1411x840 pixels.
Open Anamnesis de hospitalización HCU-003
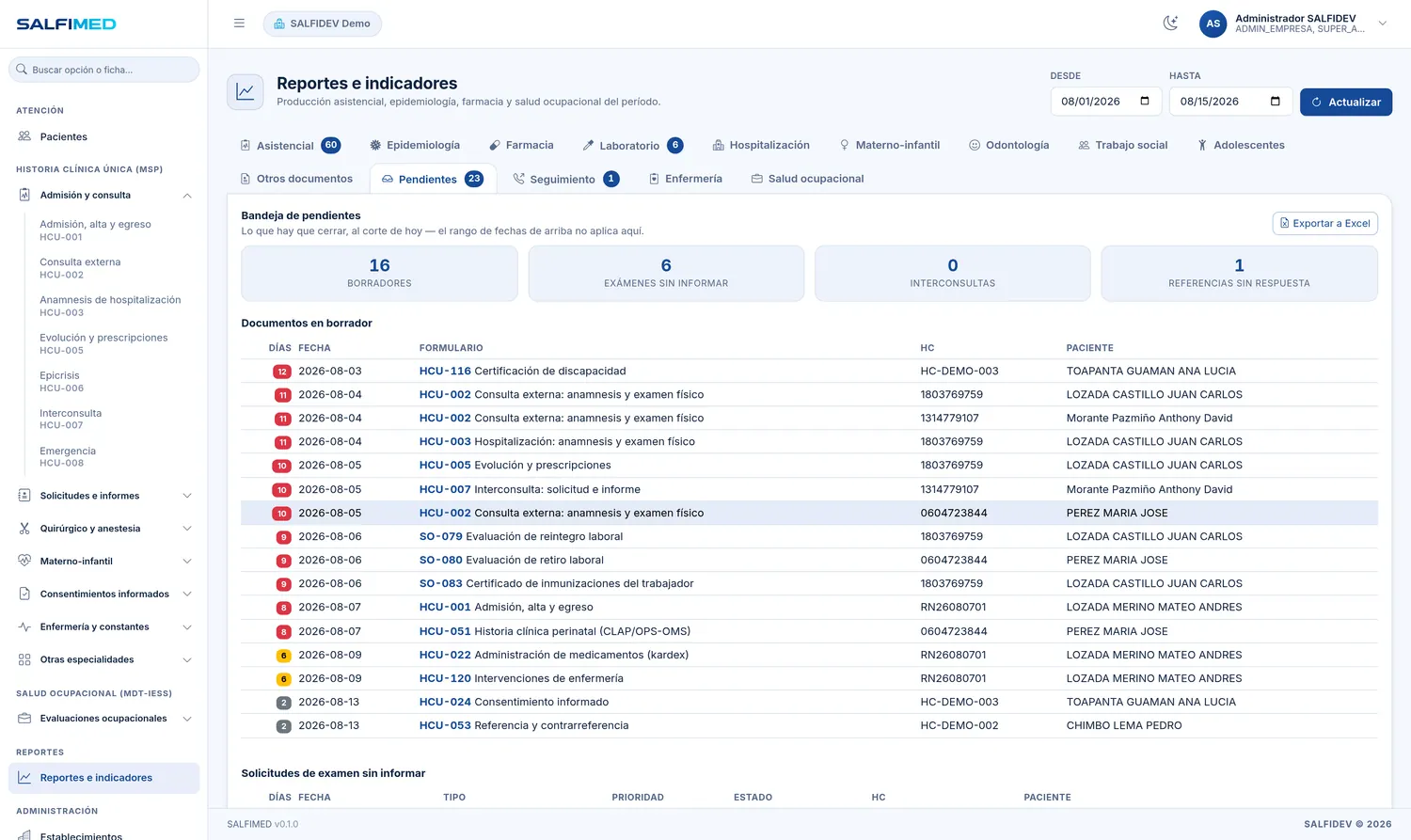pyautogui.click(x=112, y=306)
